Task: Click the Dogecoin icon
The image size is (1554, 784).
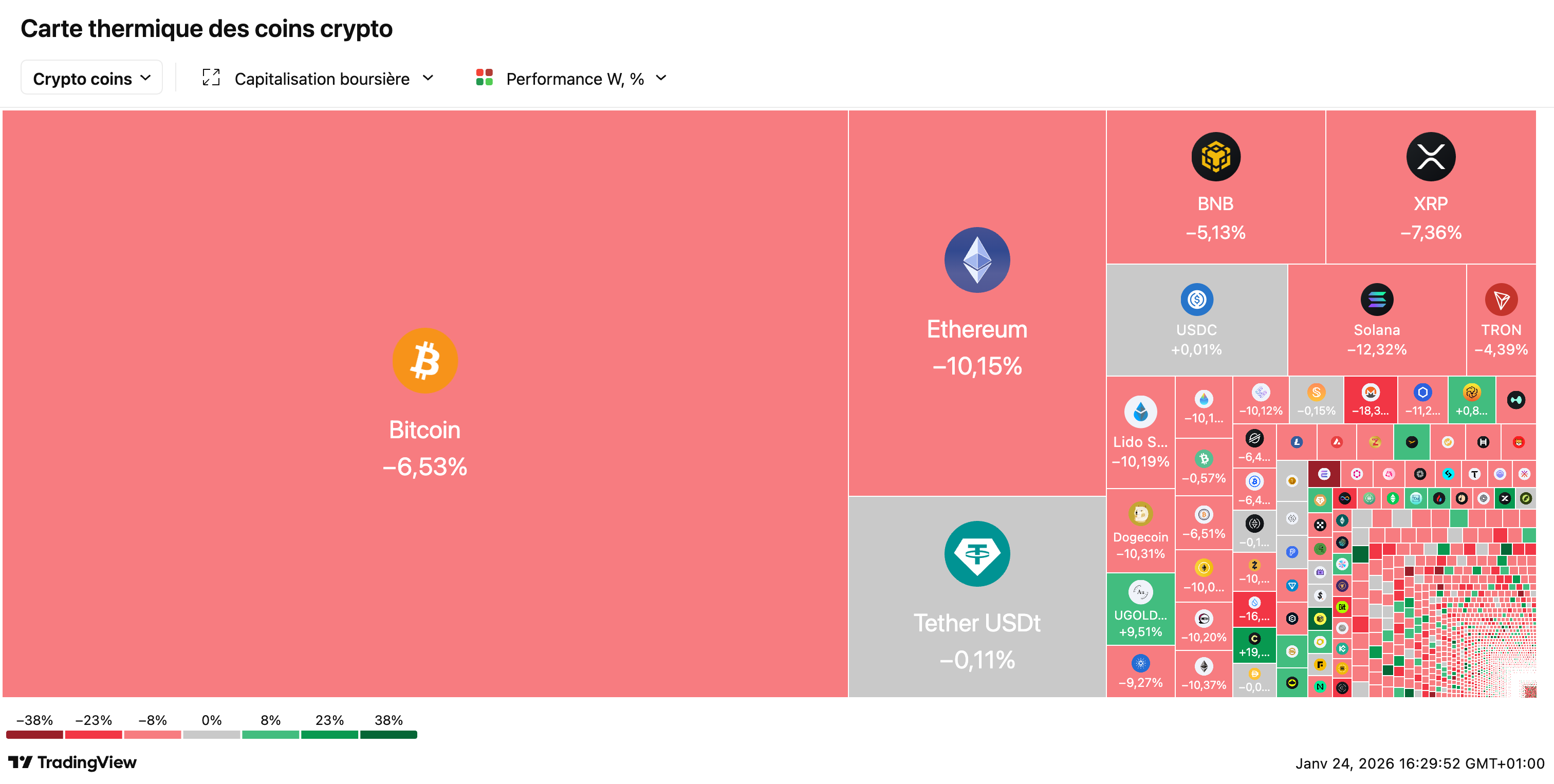Action: coord(1140,514)
